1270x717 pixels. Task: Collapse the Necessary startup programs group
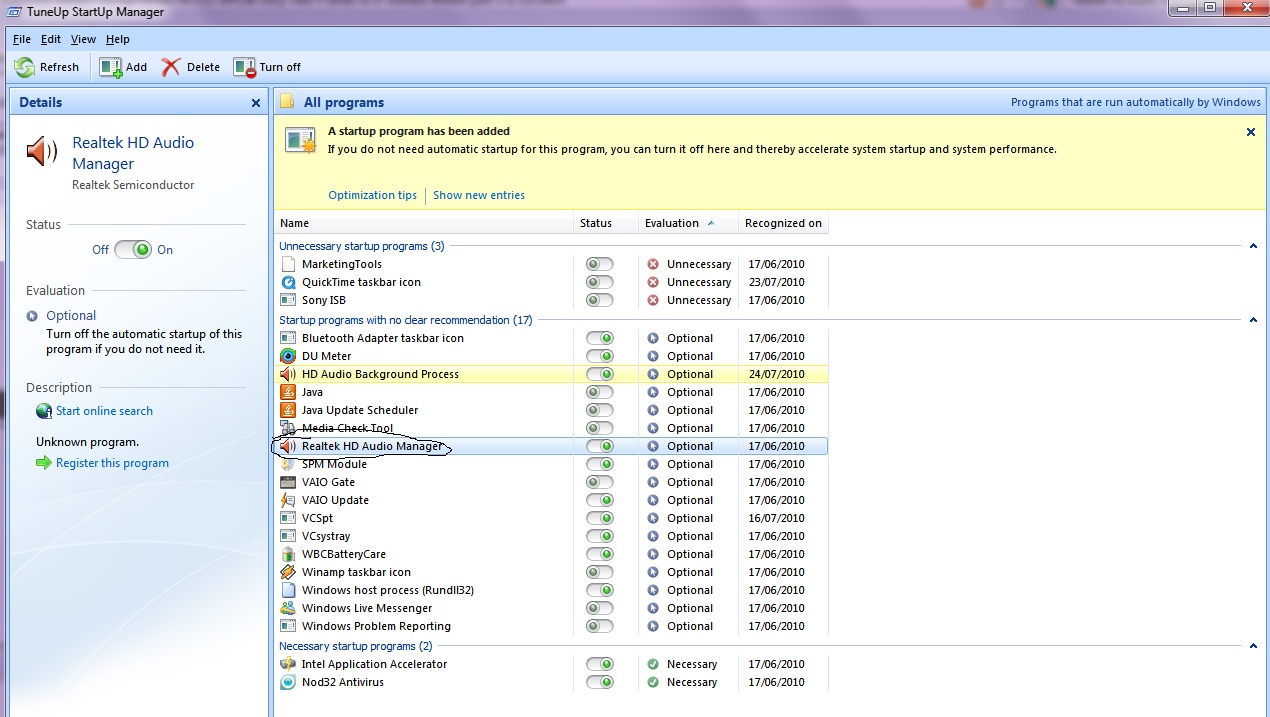(x=1253, y=646)
